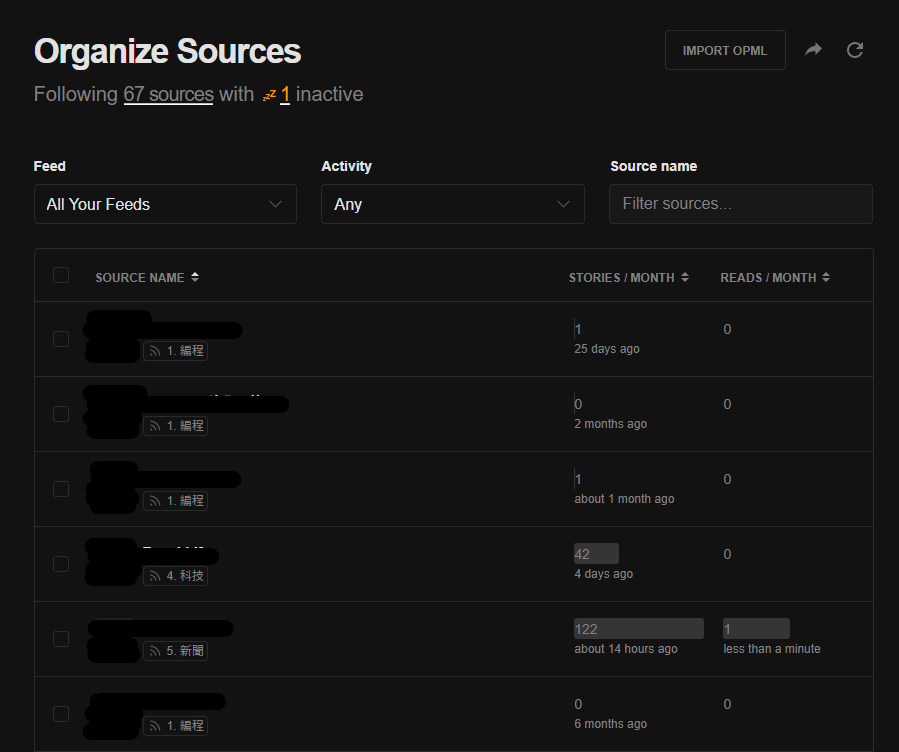Viewport: 899px width, 752px height.
Task: Select the checkbox for the 5. 新聞 source
Action: 61,639
